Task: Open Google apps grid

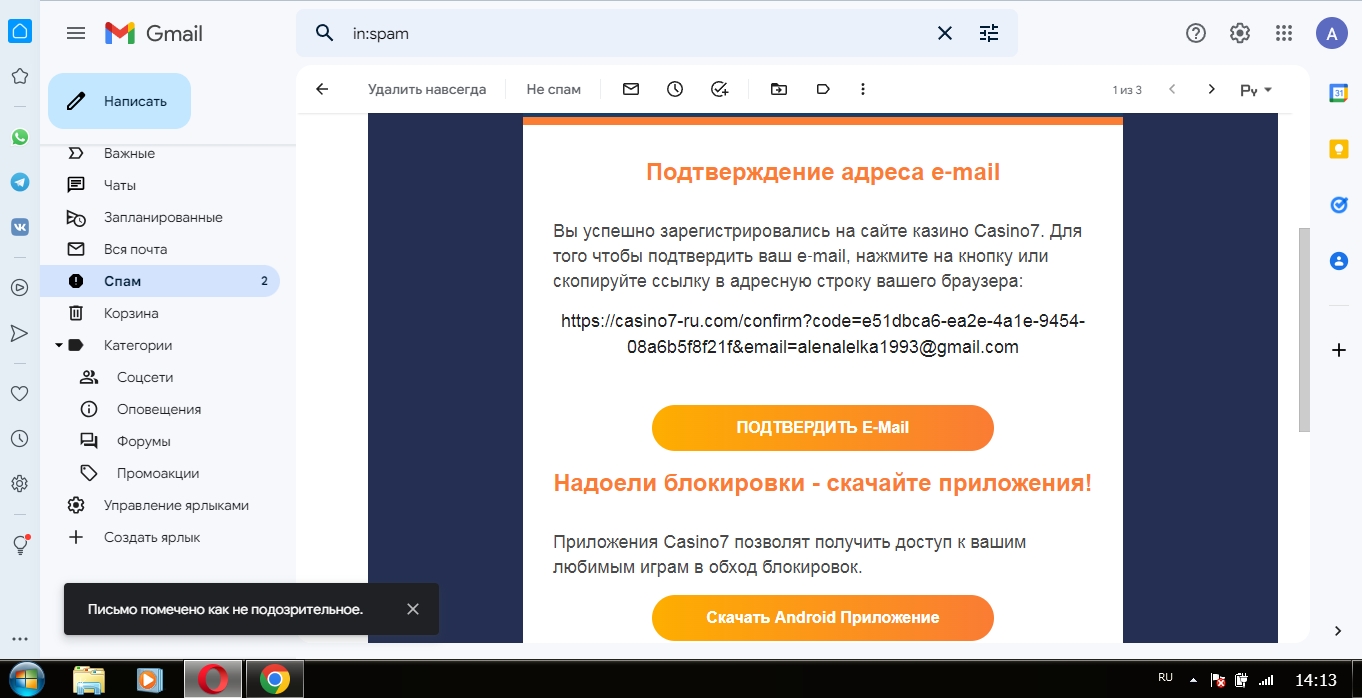Action: [x=1284, y=33]
